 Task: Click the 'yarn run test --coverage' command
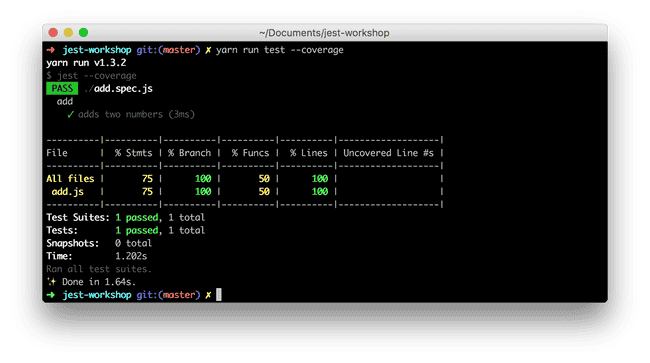tap(280, 50)
